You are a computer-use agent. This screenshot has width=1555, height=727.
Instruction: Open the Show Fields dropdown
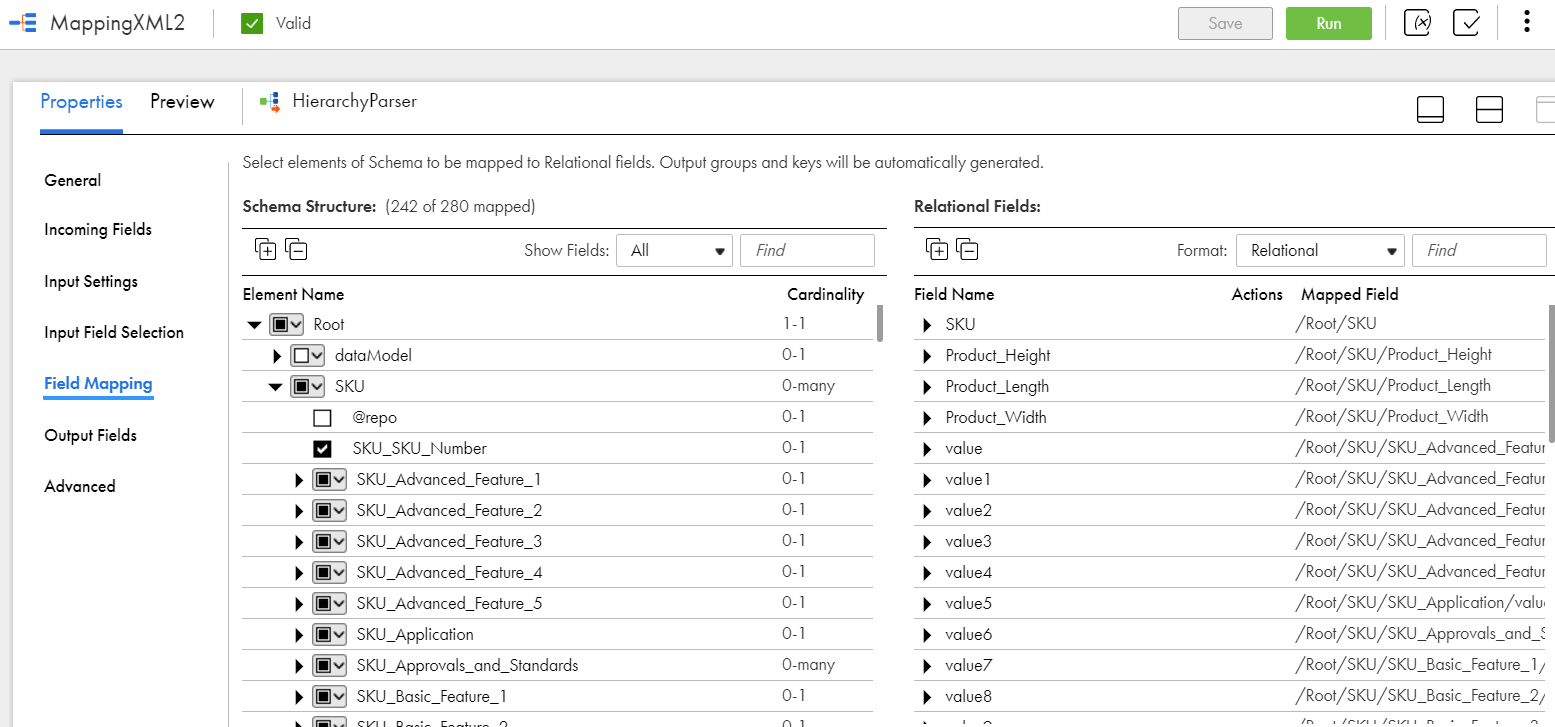click(675, 250)
